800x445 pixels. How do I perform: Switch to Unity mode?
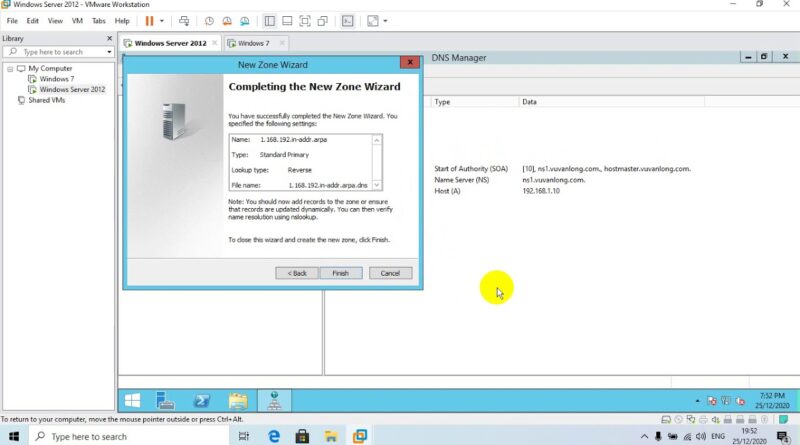coord(322,21)
